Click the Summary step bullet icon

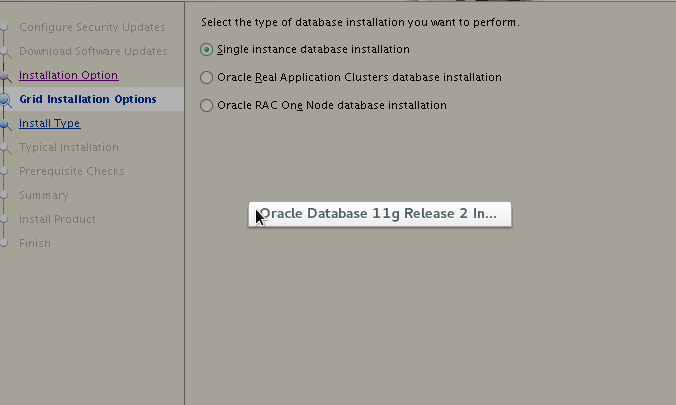pos(5,195)
